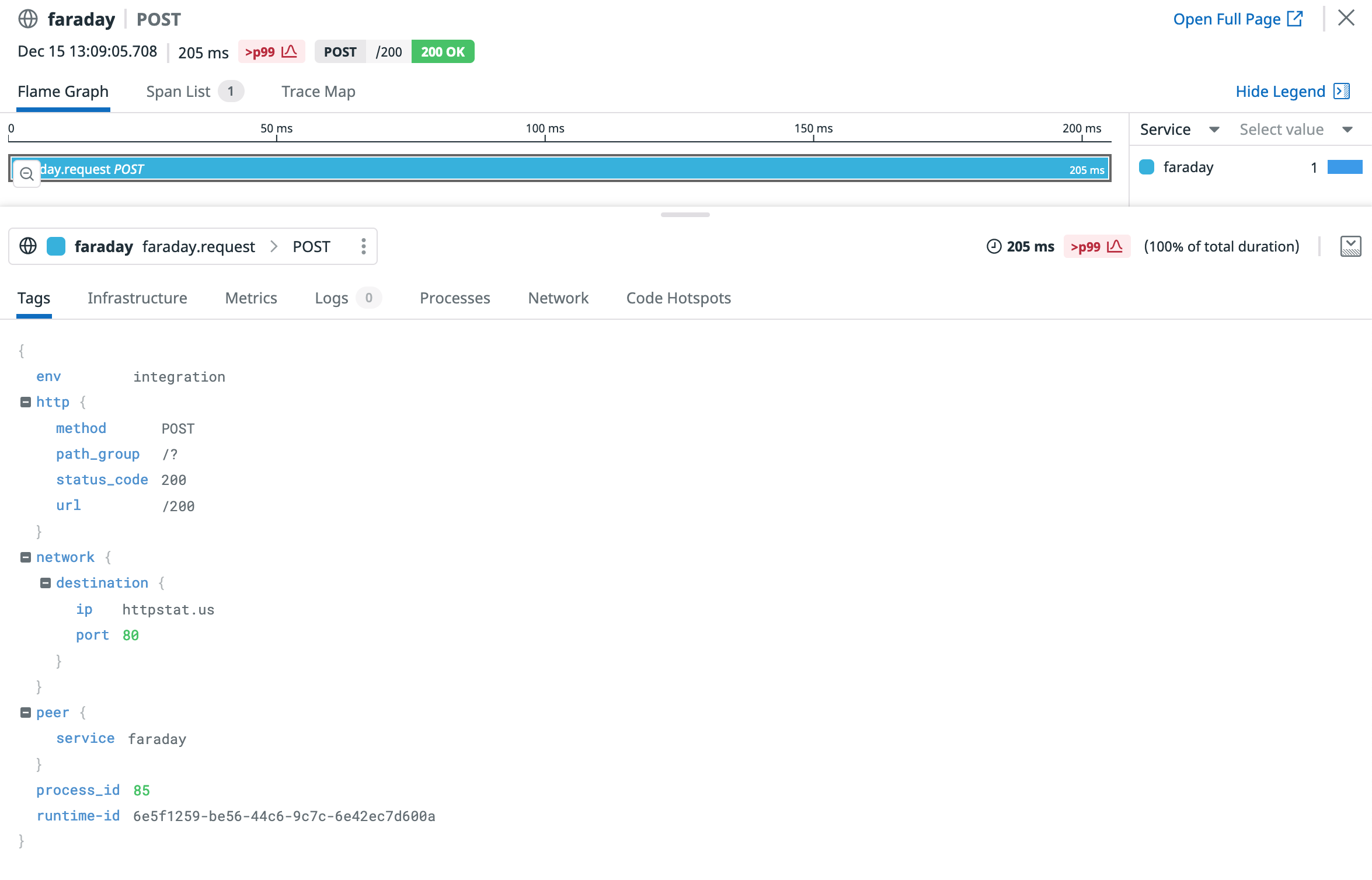Click the globe icon beside faraday title

(28, 19)
